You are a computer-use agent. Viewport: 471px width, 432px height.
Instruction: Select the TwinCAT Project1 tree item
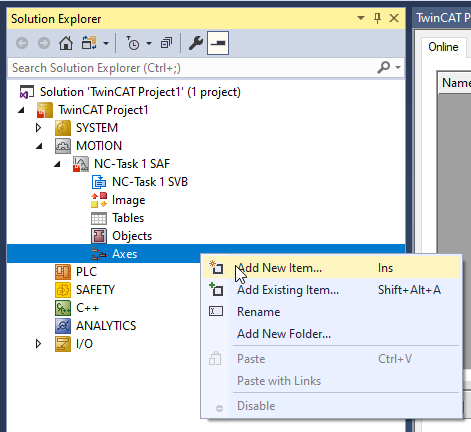coord(103,110)
